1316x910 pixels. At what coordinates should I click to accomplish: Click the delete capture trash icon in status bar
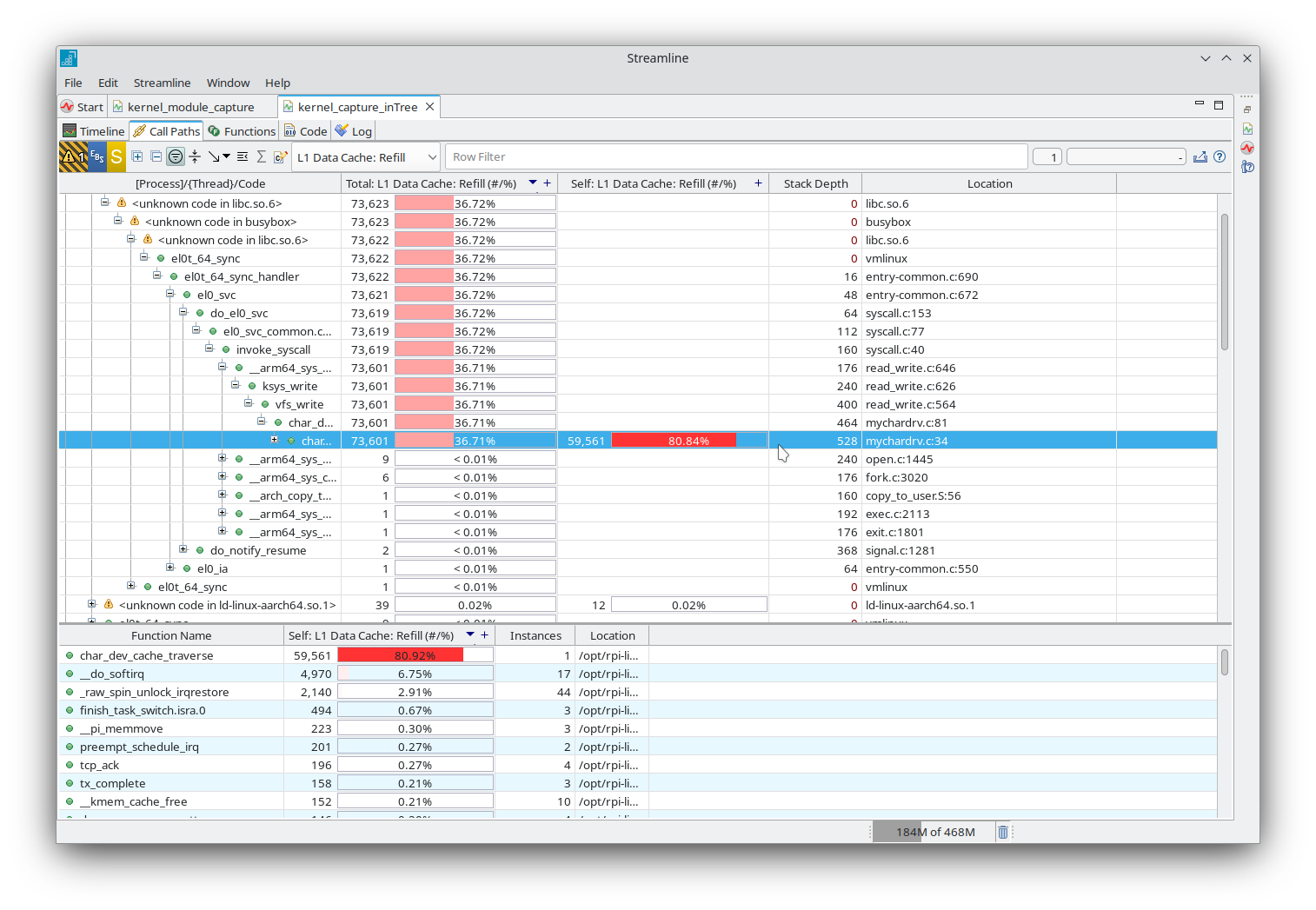[x=1003, y=832]
